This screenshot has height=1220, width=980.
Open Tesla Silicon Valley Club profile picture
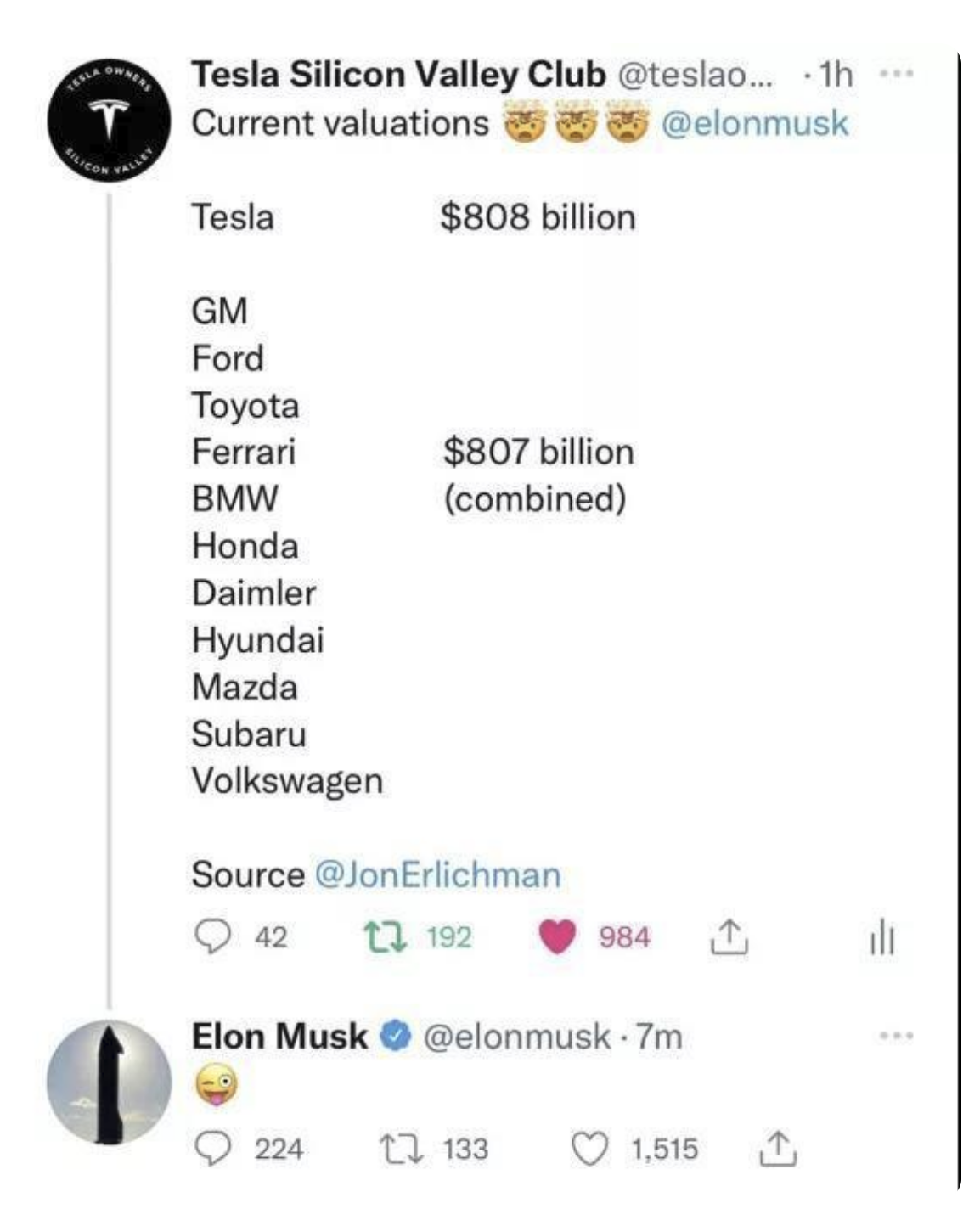(109, 119)
